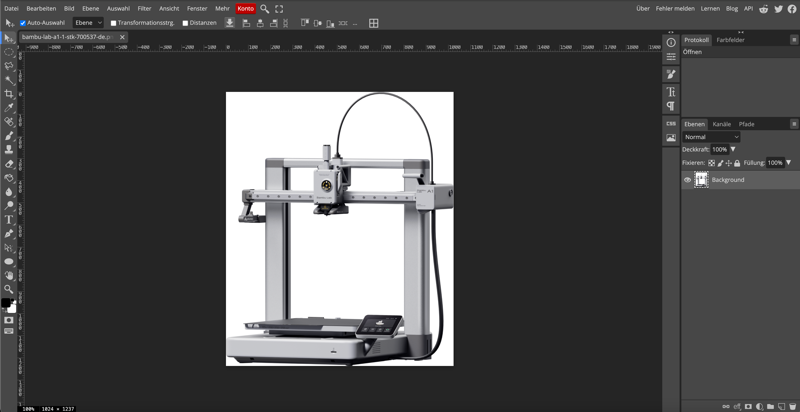Toggle fullscreen mode icon in menu bar
The width and height of the screenshot is (800, 412).
[279, 8]
